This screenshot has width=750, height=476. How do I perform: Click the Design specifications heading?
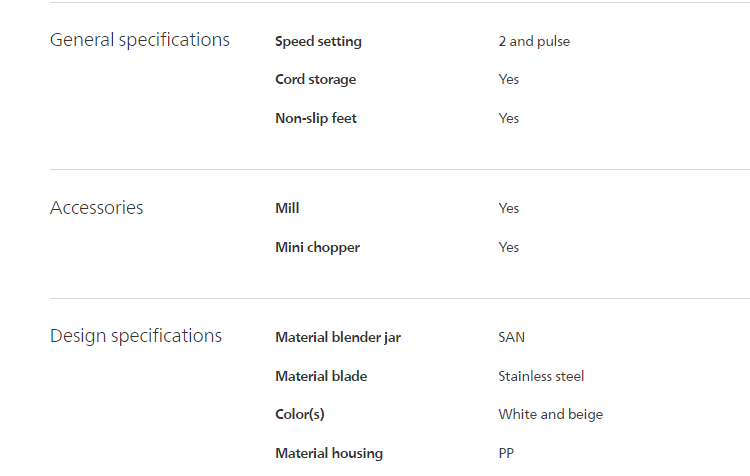pos(135,336)
